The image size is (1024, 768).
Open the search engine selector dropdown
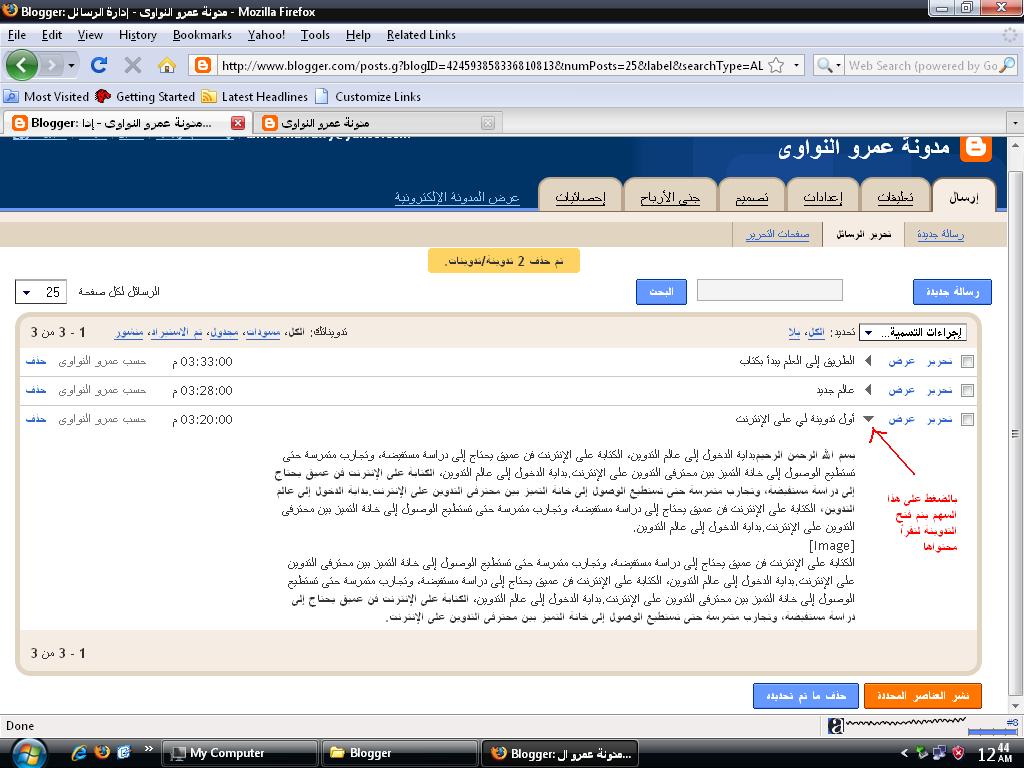(x=827, y=65)
